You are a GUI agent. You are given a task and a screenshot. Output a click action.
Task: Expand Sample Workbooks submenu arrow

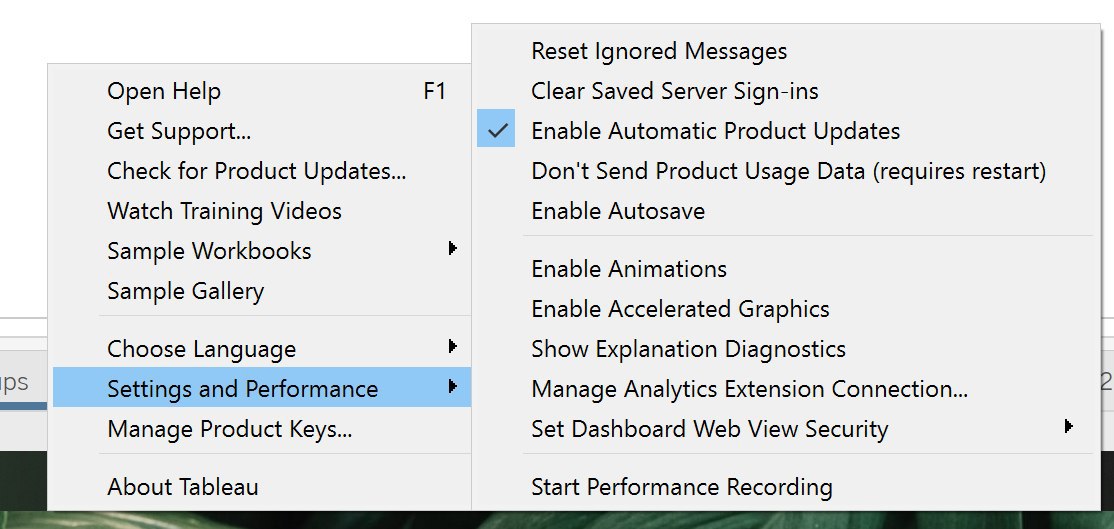point(452,249)
